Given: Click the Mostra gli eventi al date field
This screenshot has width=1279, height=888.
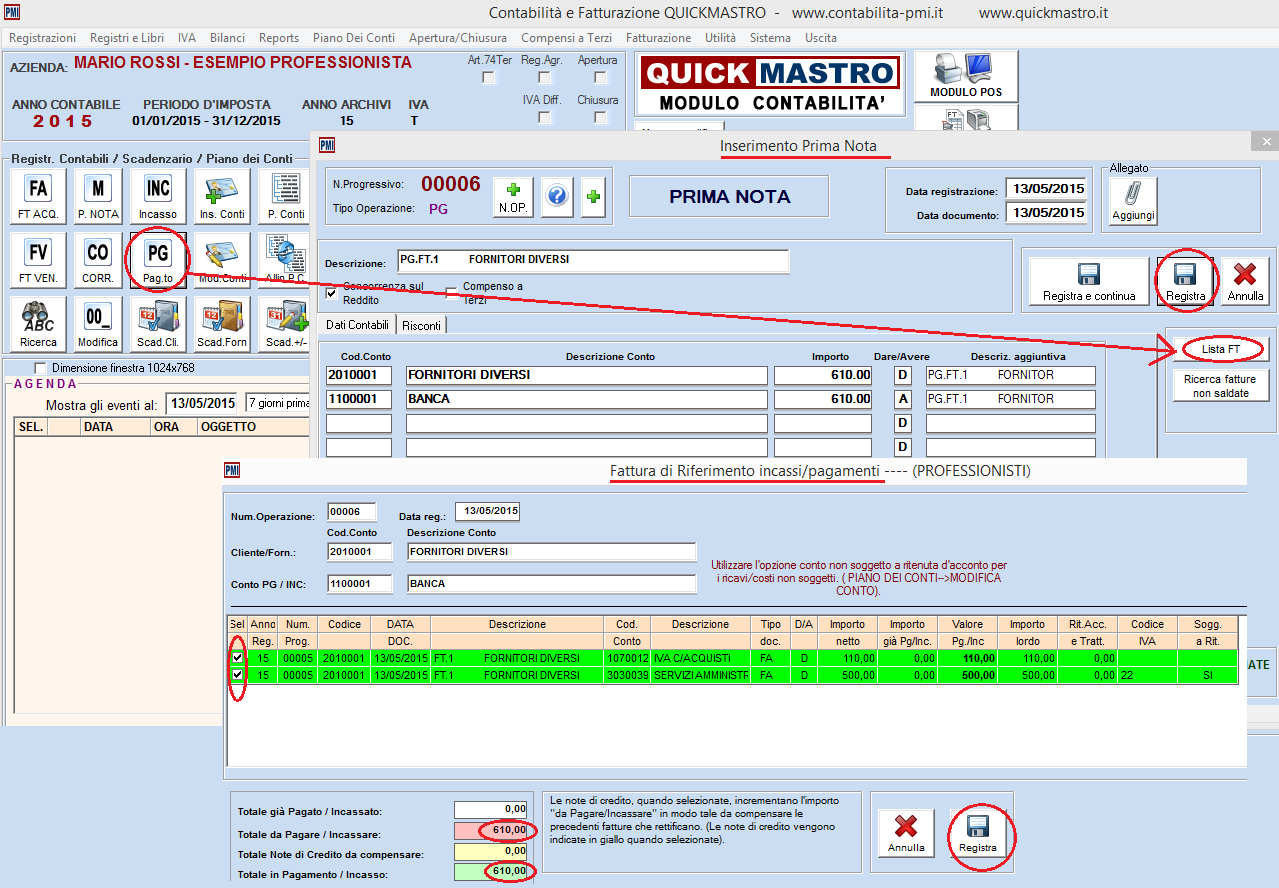Looking at the screenshot, I should pos(204,403).
